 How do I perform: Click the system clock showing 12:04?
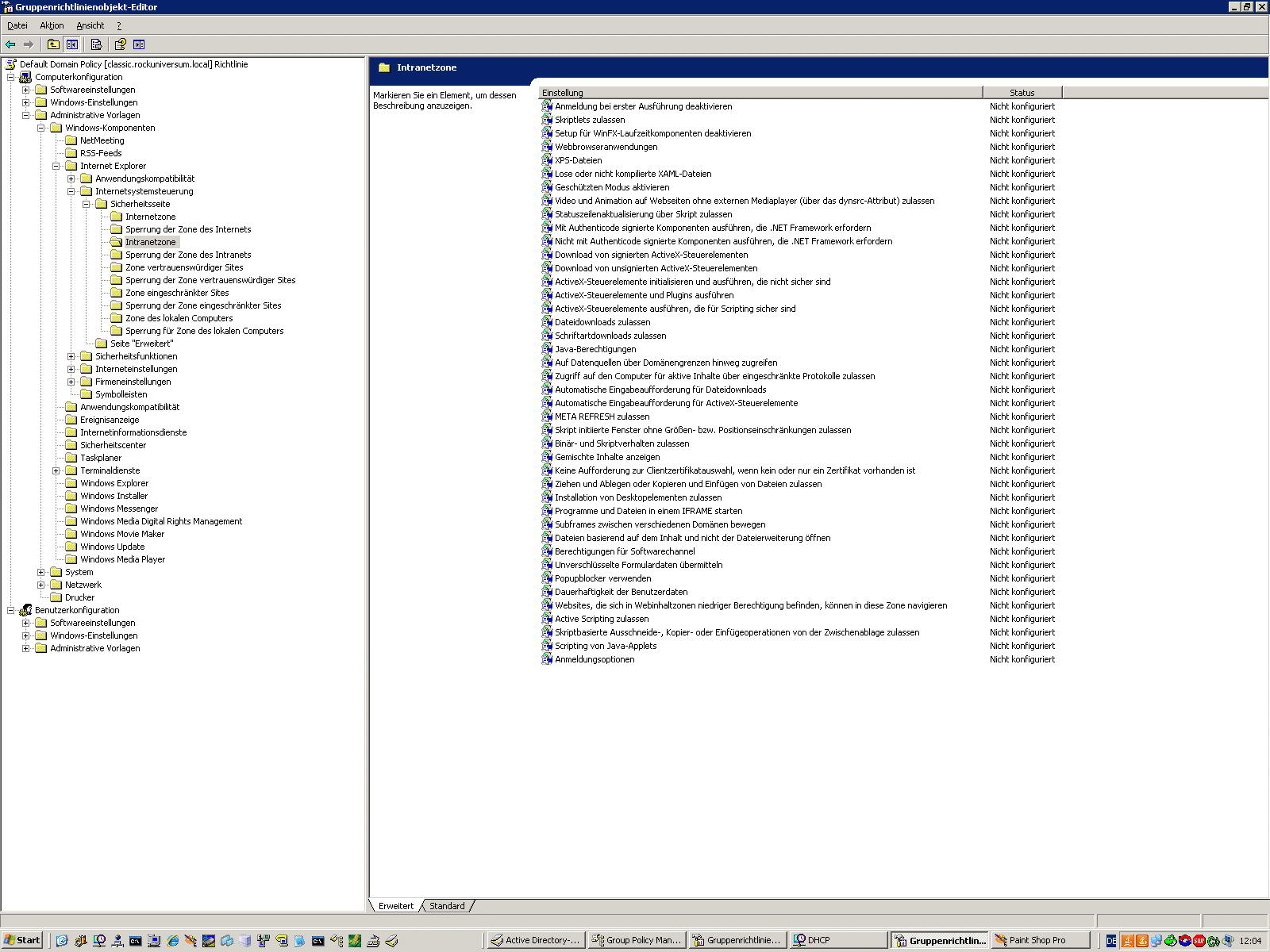tap(1250, 941)
